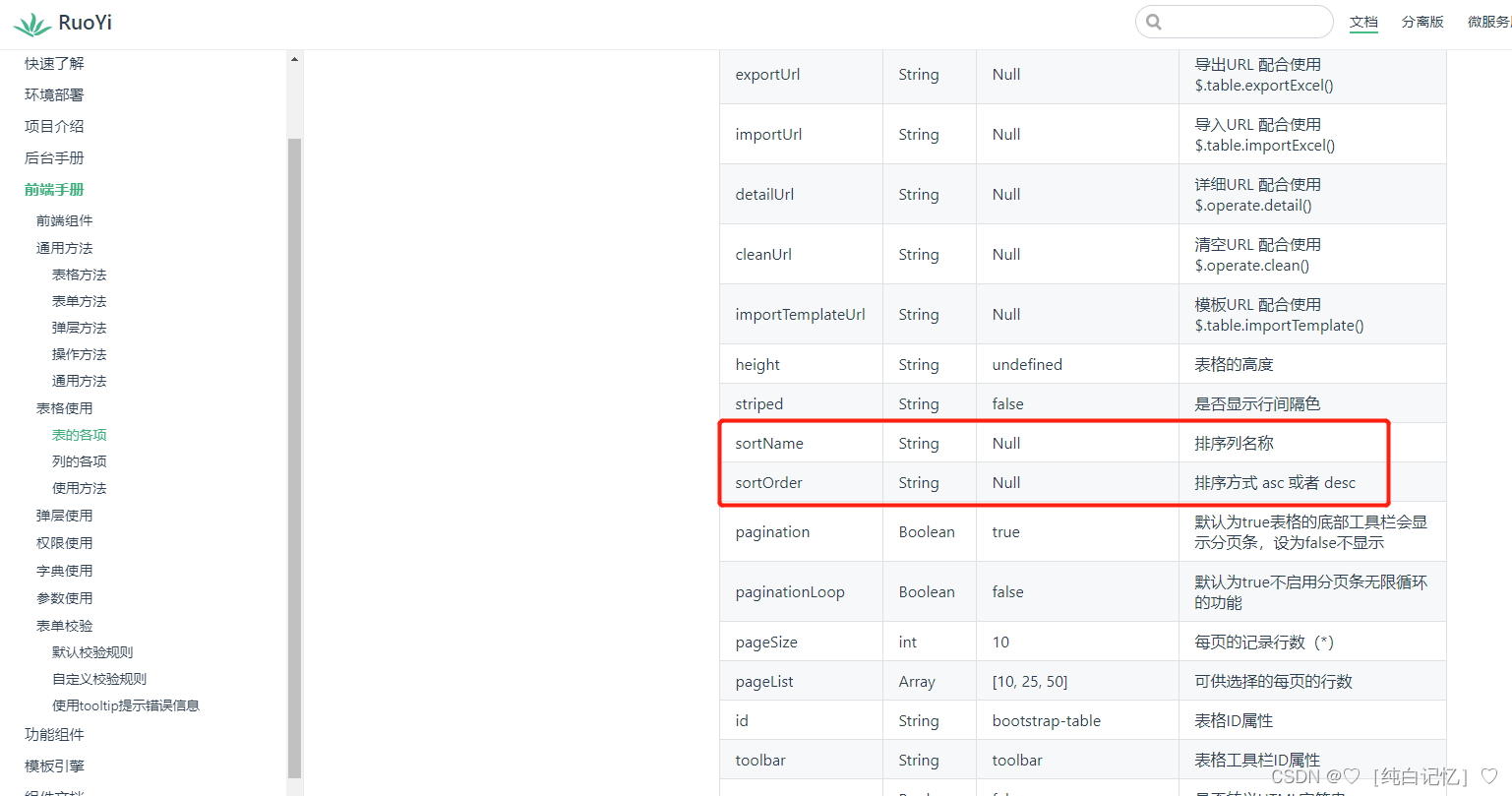The image size is (1512, 796).
Task: Go to 操作方法 page
Action: click(x=79, y=354)
